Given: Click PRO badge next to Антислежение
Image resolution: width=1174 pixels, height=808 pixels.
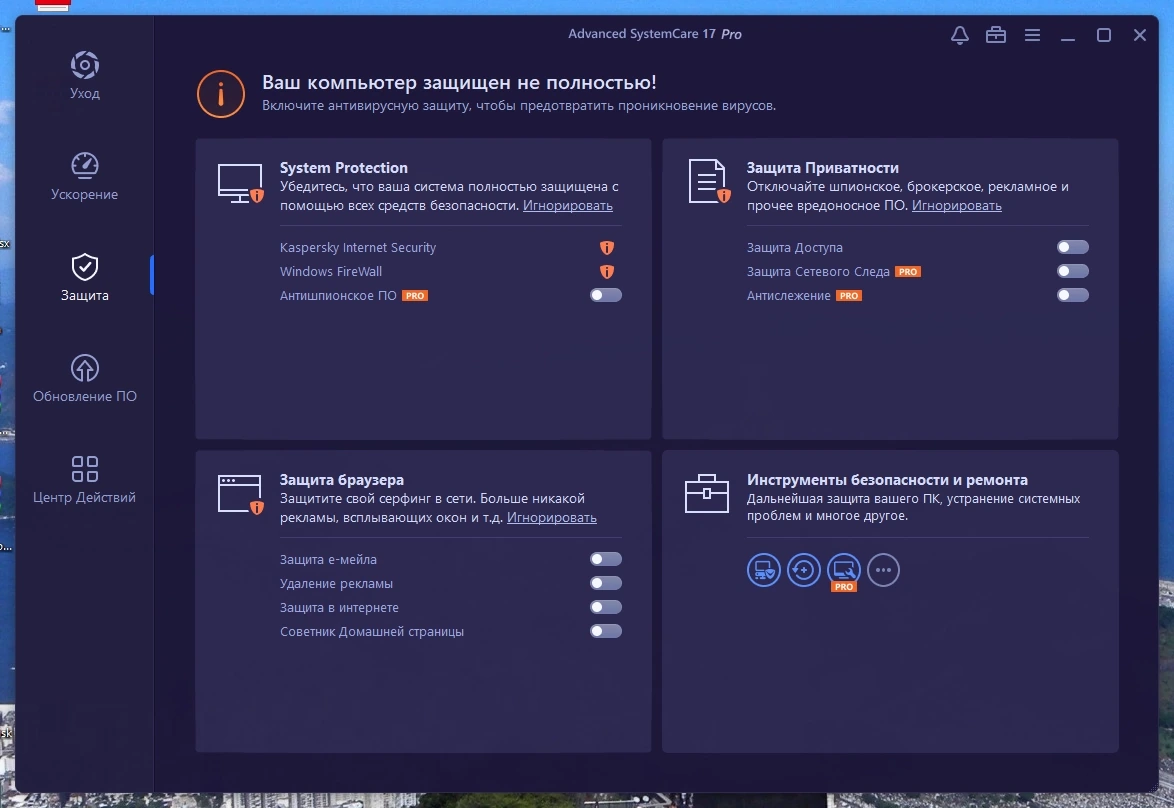Looking at the screenshot, I should pos(849,296).
